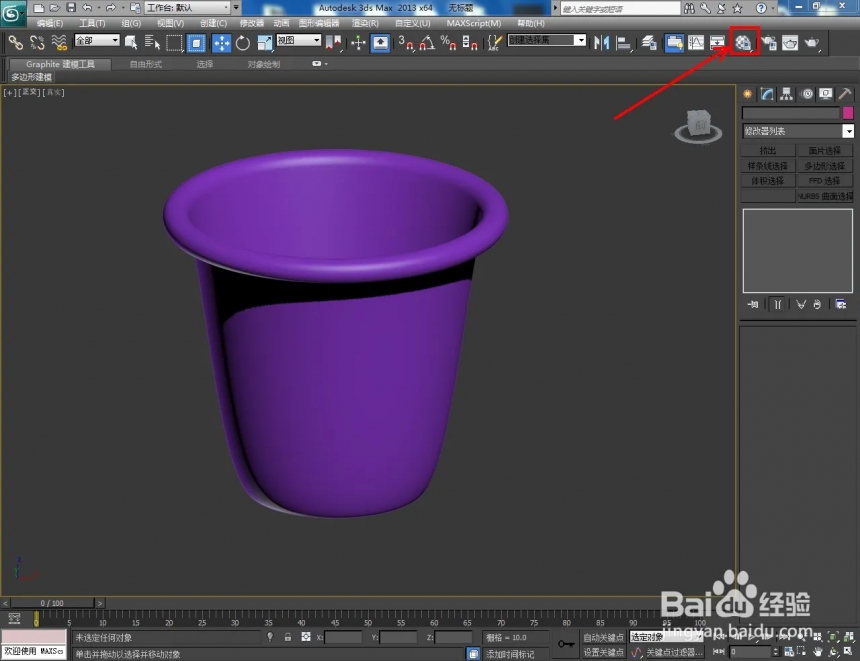Click the Unlink Selection icon
The image size is (860, 661).
point(37,42)
